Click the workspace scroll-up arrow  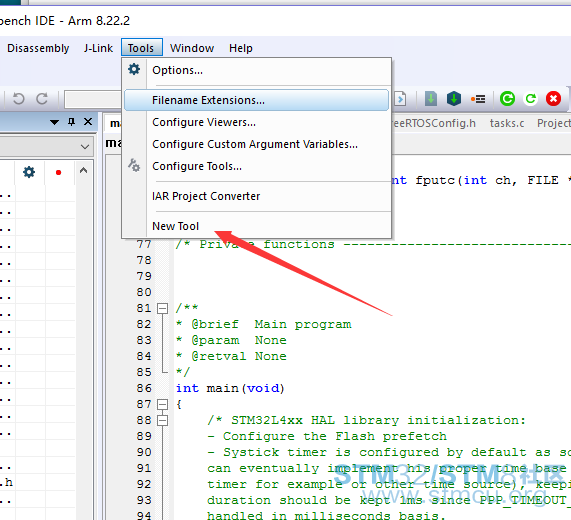point(83,170)
